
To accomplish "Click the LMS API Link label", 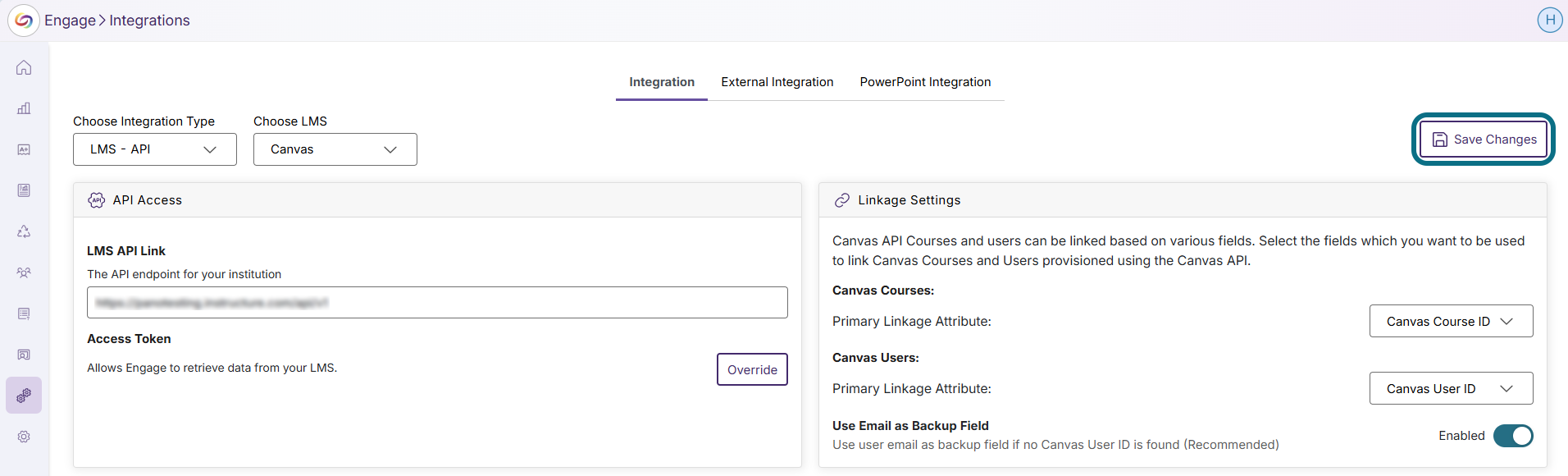I will coord(126,251).
